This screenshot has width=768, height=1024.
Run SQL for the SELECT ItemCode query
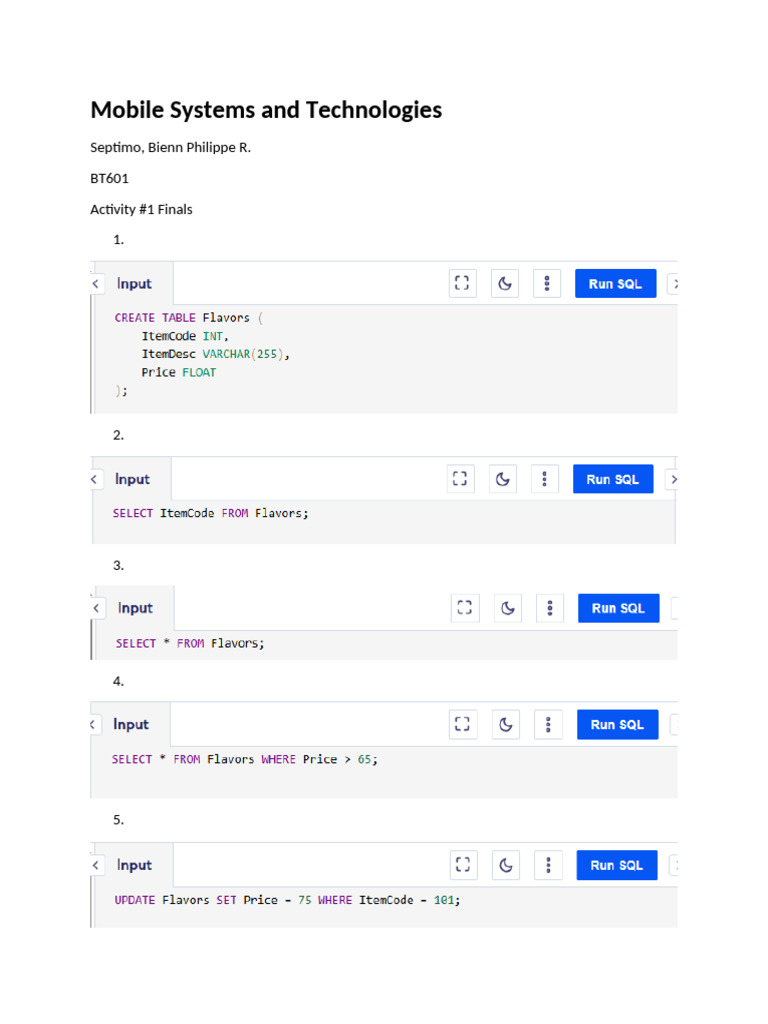pyautogui.click(x=613, y=479)
